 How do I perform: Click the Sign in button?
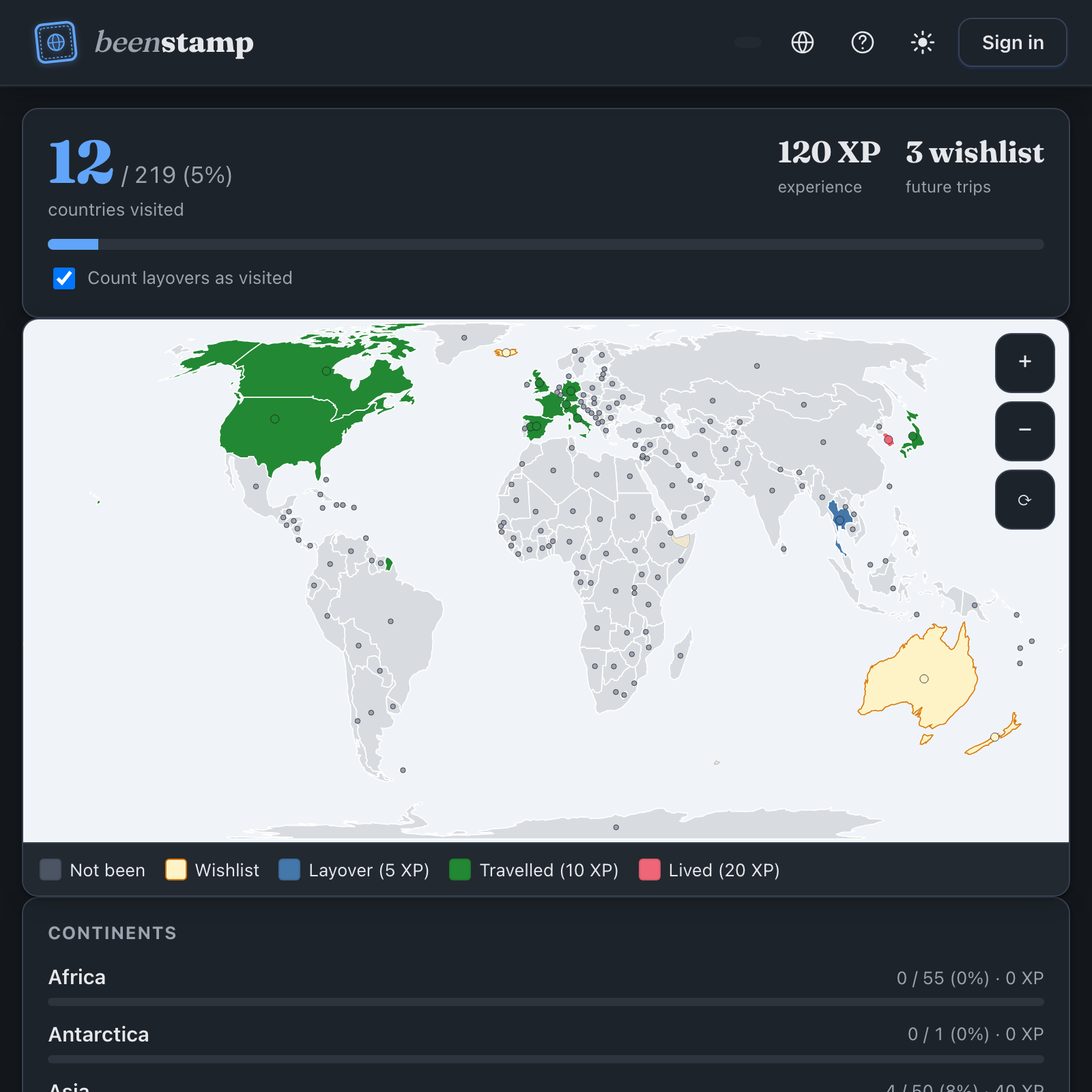point(1013,42)
